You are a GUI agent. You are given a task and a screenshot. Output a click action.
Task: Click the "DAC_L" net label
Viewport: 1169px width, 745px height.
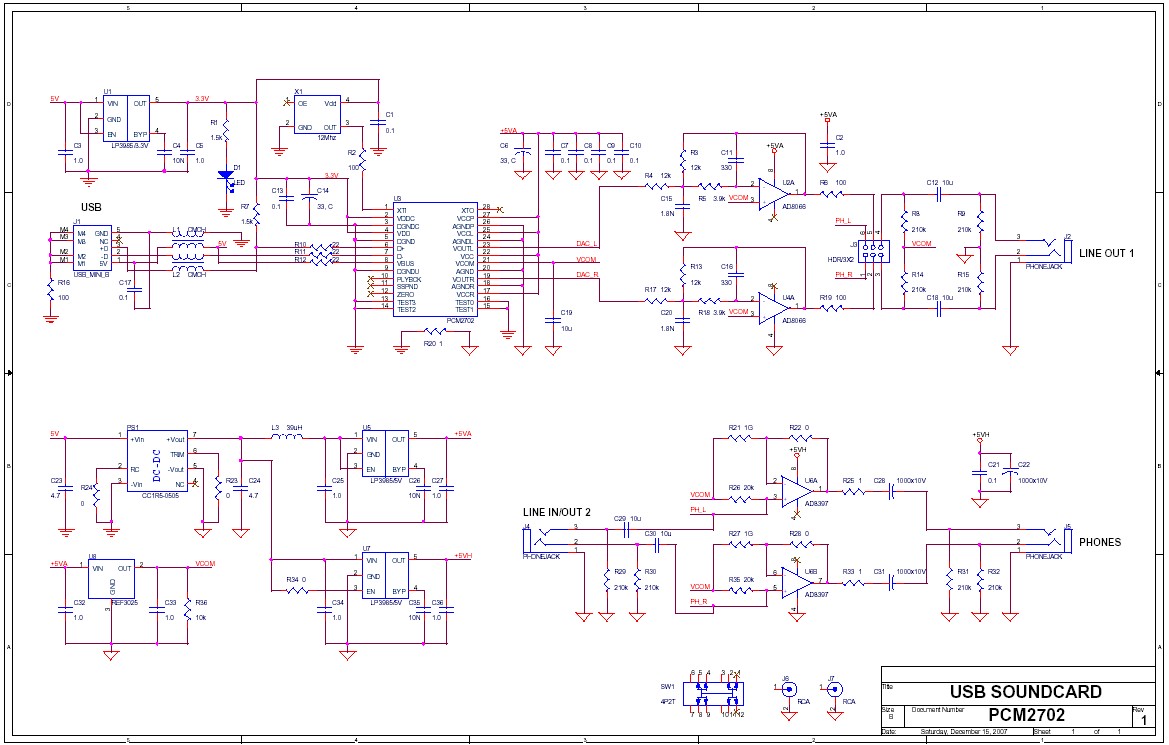pyautogui.click(x=587, y=243)
